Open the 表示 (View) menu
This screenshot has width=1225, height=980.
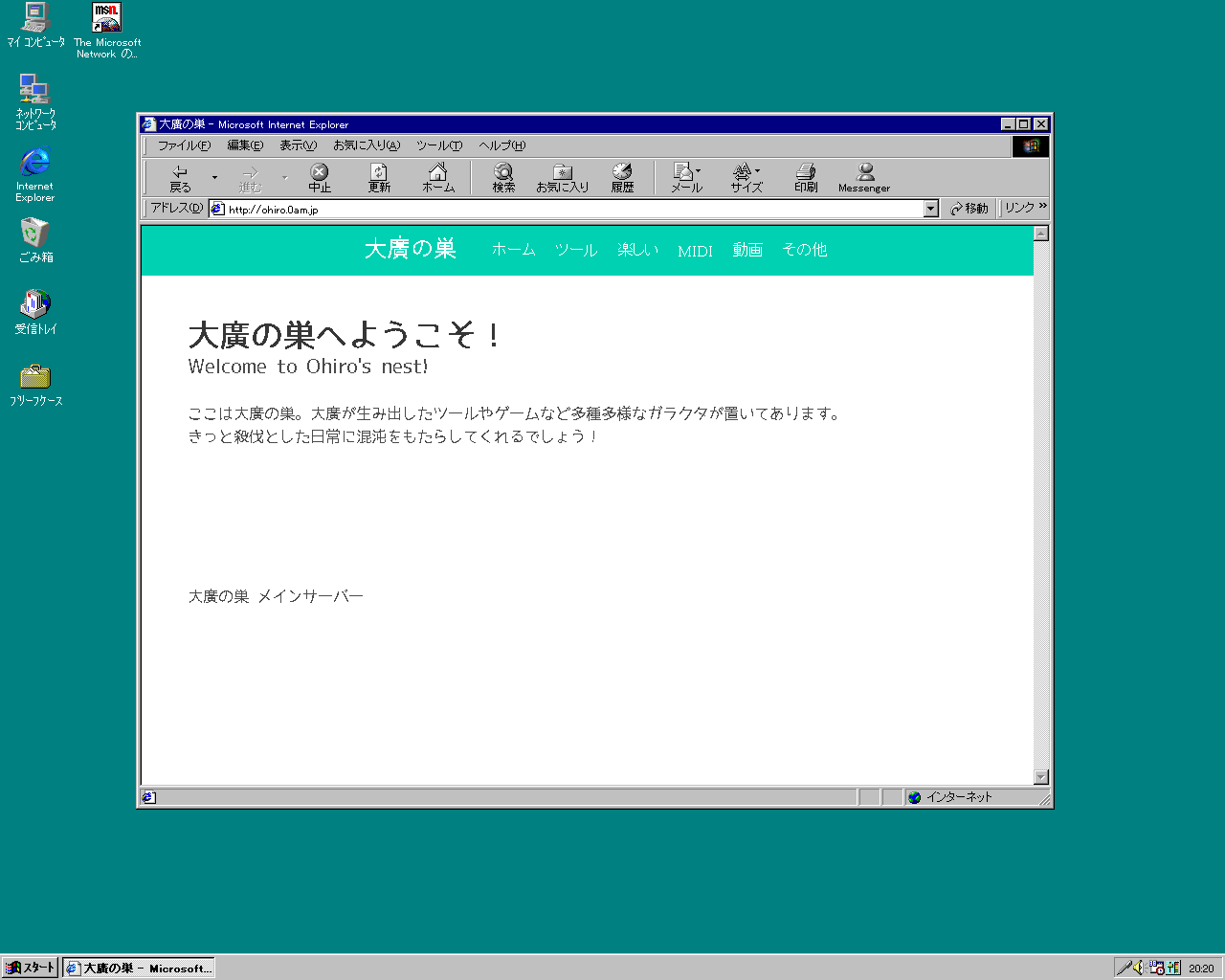[x=298, y=145]
